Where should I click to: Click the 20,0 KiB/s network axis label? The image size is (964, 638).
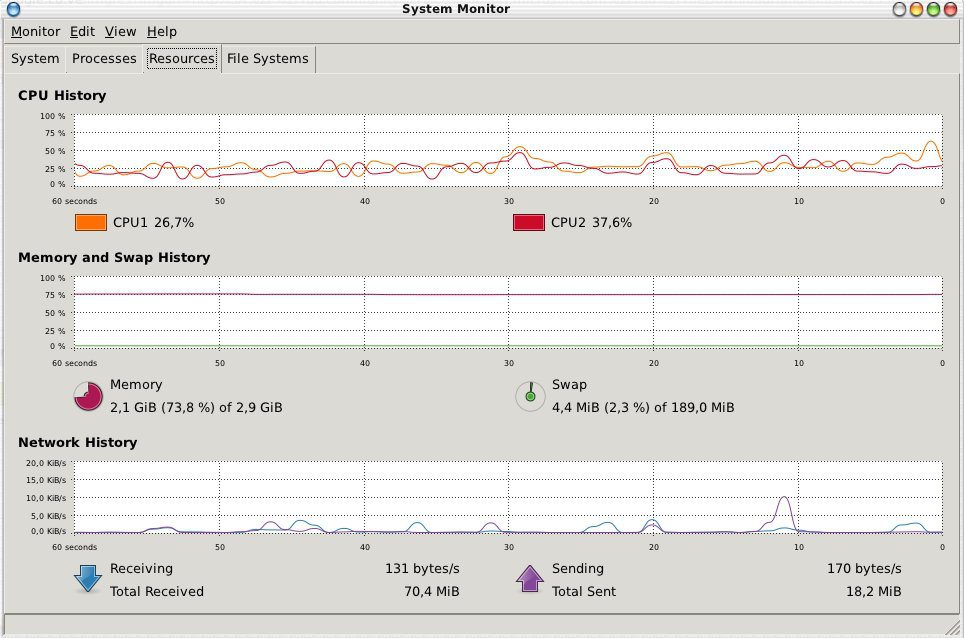(x=45, y=463)
